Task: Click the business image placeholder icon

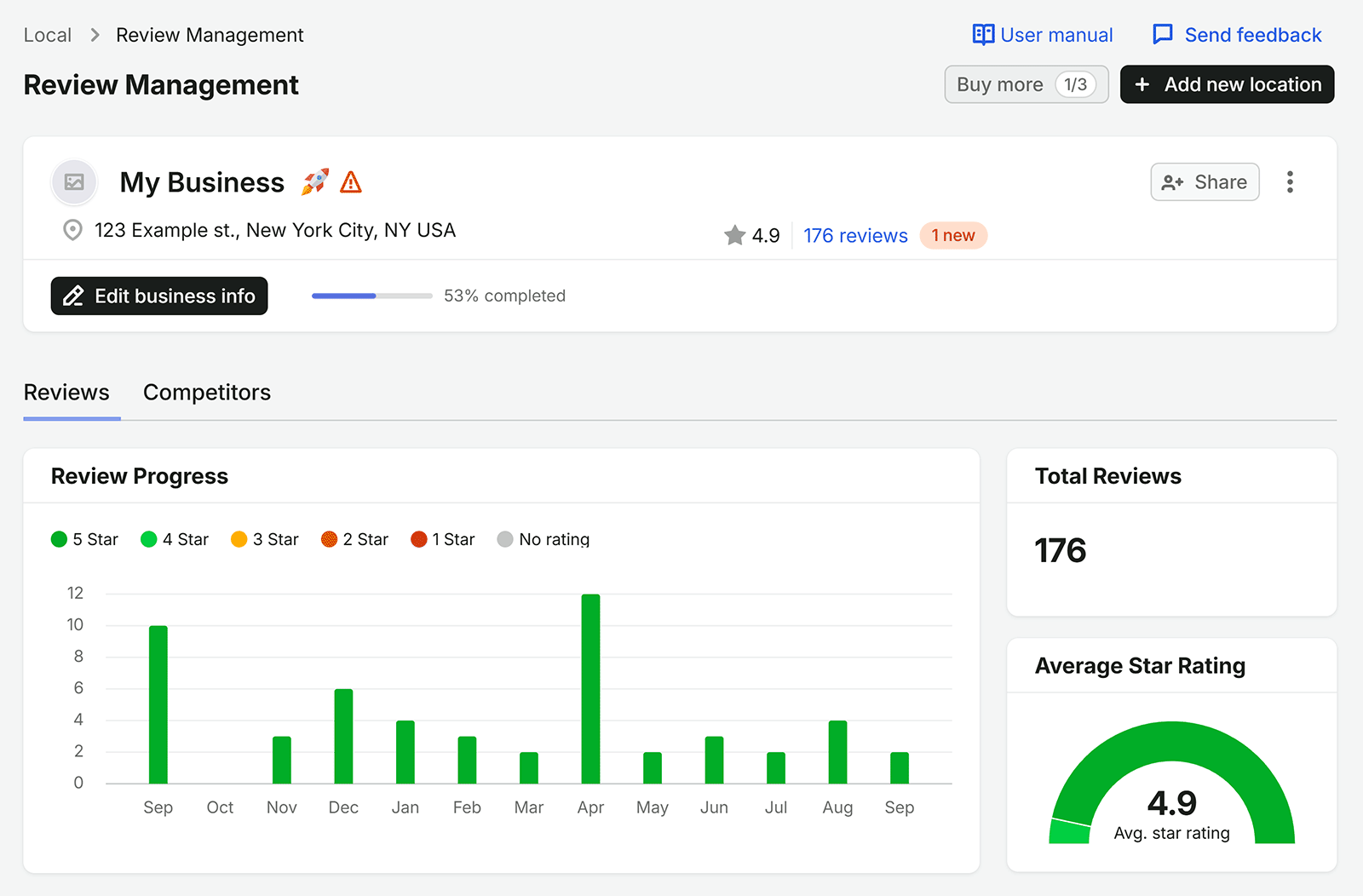Action: [74, 182]
